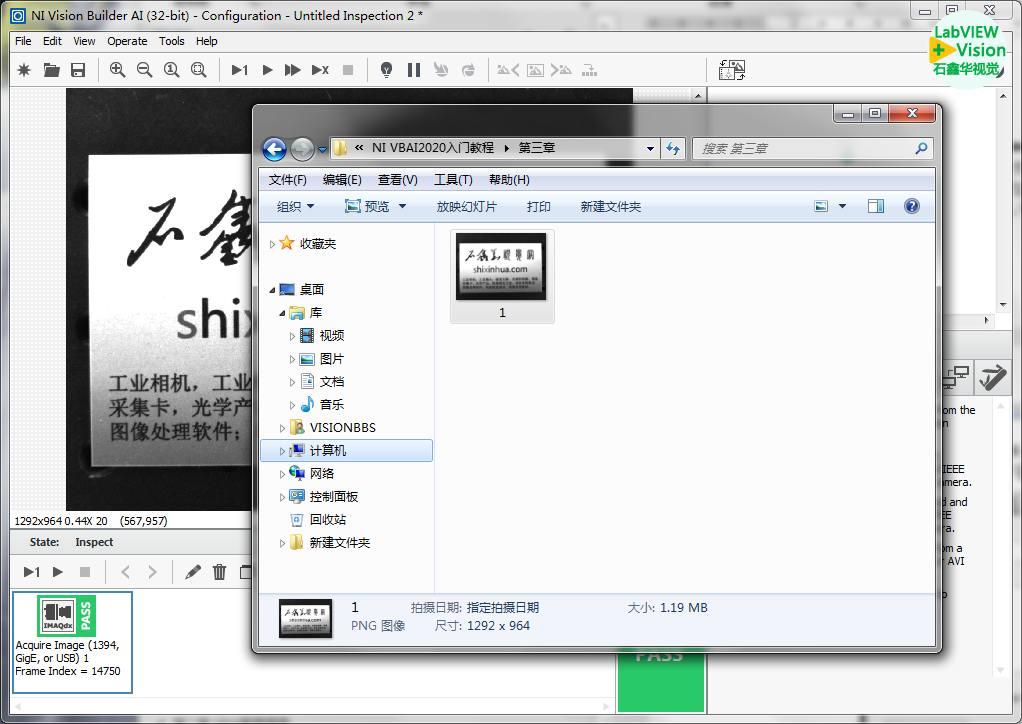Screen dimensions: 1022x724
Task: Open an inspection with the folder icon
Action: pos(51,70)
